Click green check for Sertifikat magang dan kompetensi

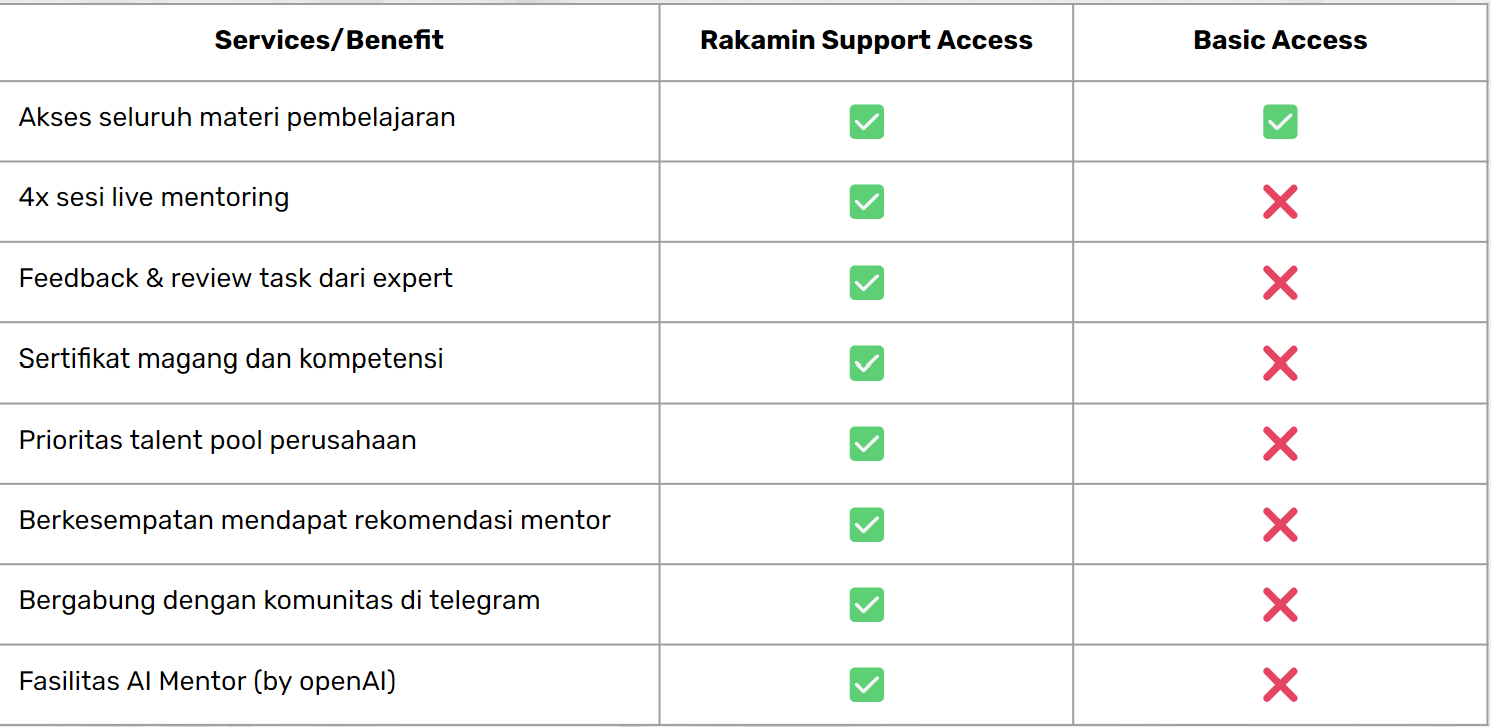click(866, 363)
